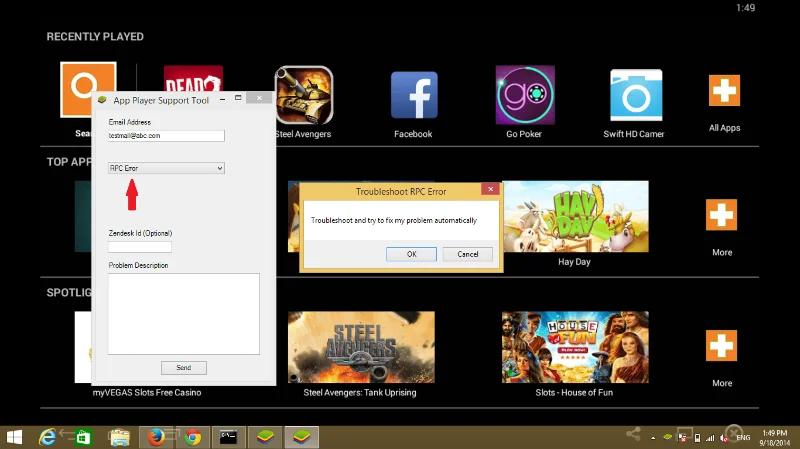The width and height of the screenshot is (800, 449).
Task: Click the BlueStacks tray icon
Action: (667, 437)
